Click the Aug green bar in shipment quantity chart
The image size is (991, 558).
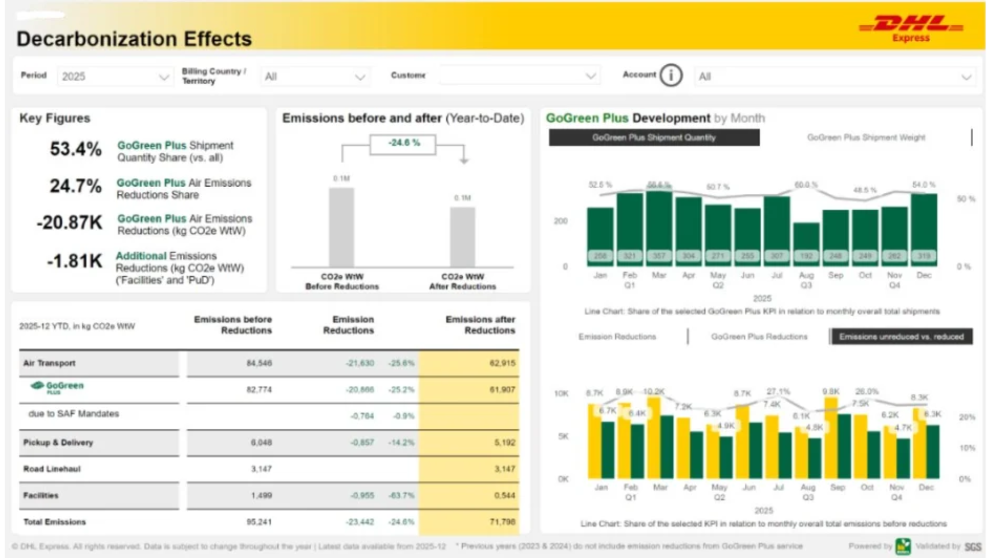coord(806,245)
